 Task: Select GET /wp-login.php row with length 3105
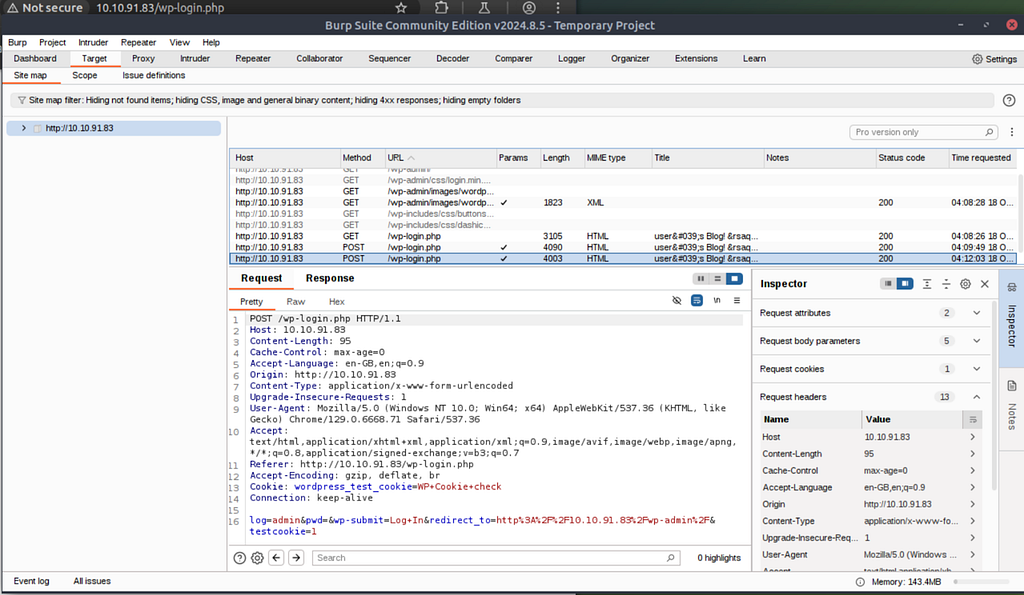pyautogui.click(x=623, y=236)
